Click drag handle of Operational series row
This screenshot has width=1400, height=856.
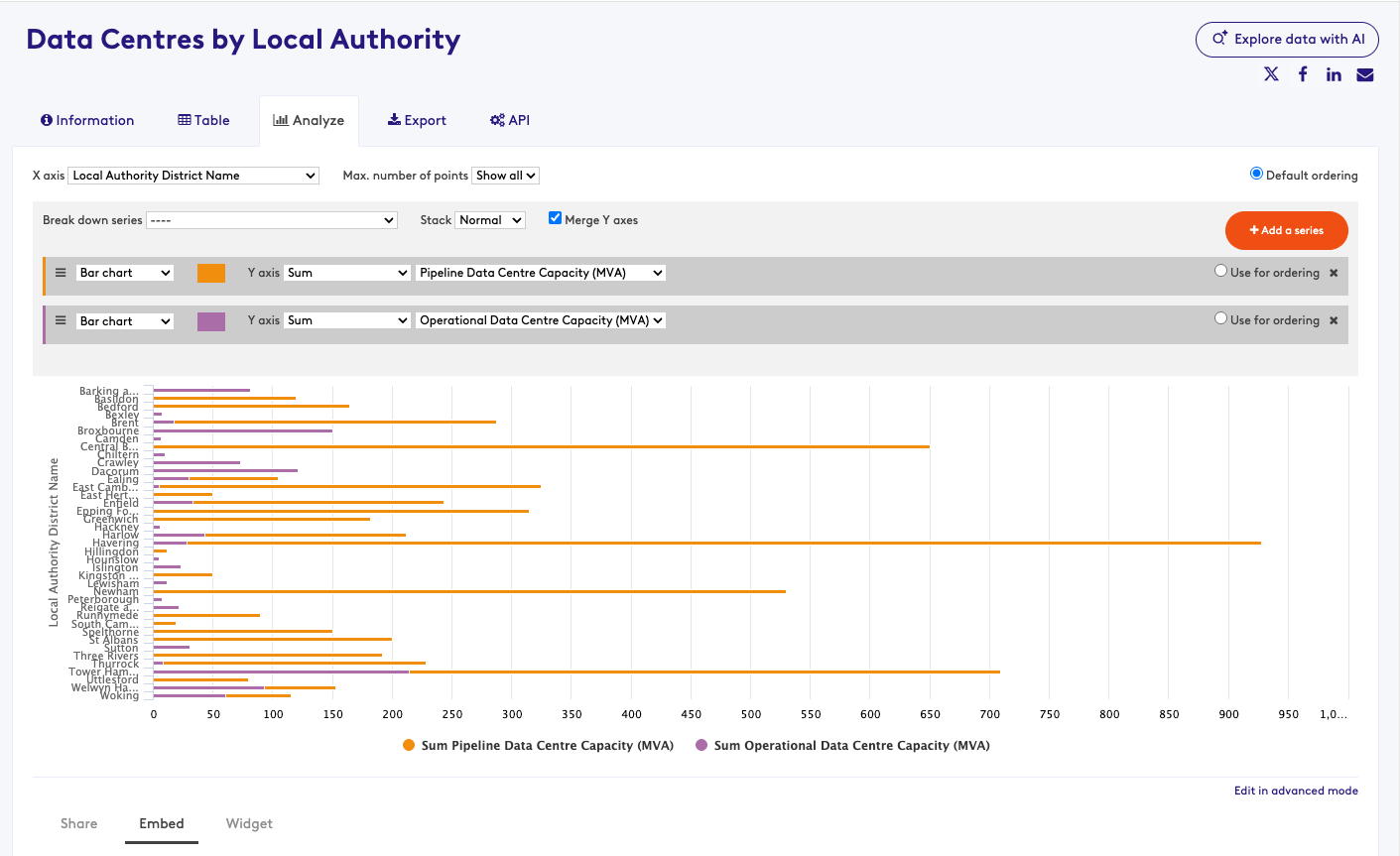click(x=61, y=320)
